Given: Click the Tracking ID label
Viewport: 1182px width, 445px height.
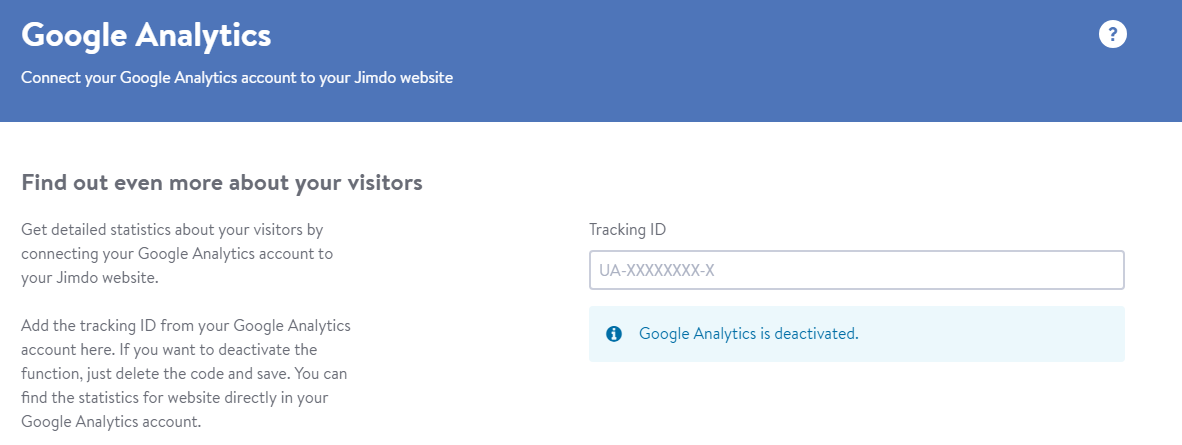Looking at the screenshot, I should click(x=627, y=229).
